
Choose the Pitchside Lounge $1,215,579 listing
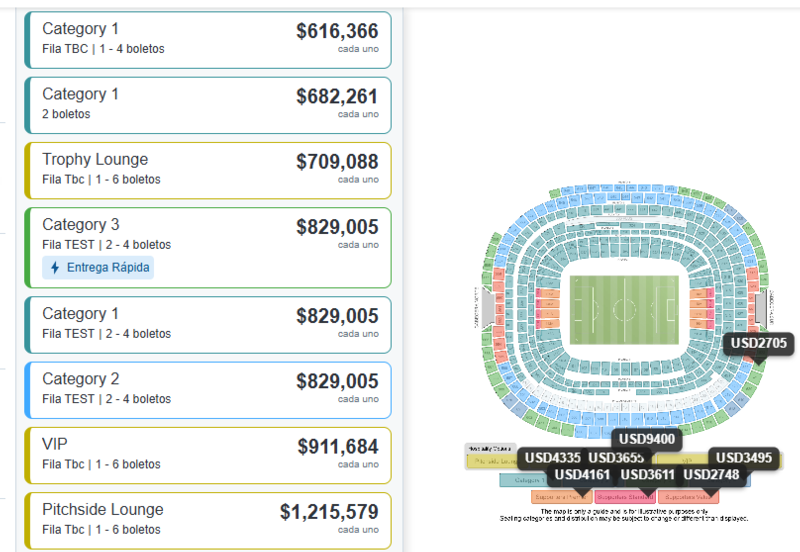[x=208, y=520]
